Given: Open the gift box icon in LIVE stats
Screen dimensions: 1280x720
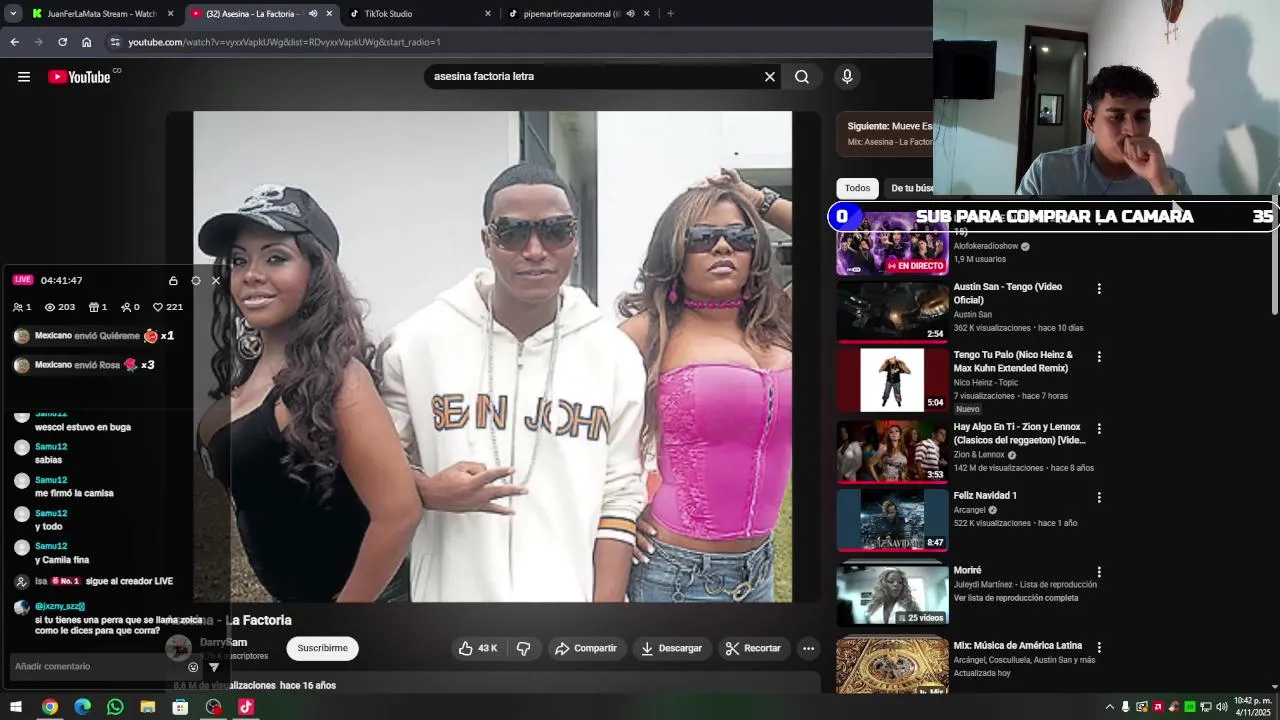Looking at the screenshot, I should (94, 307).
